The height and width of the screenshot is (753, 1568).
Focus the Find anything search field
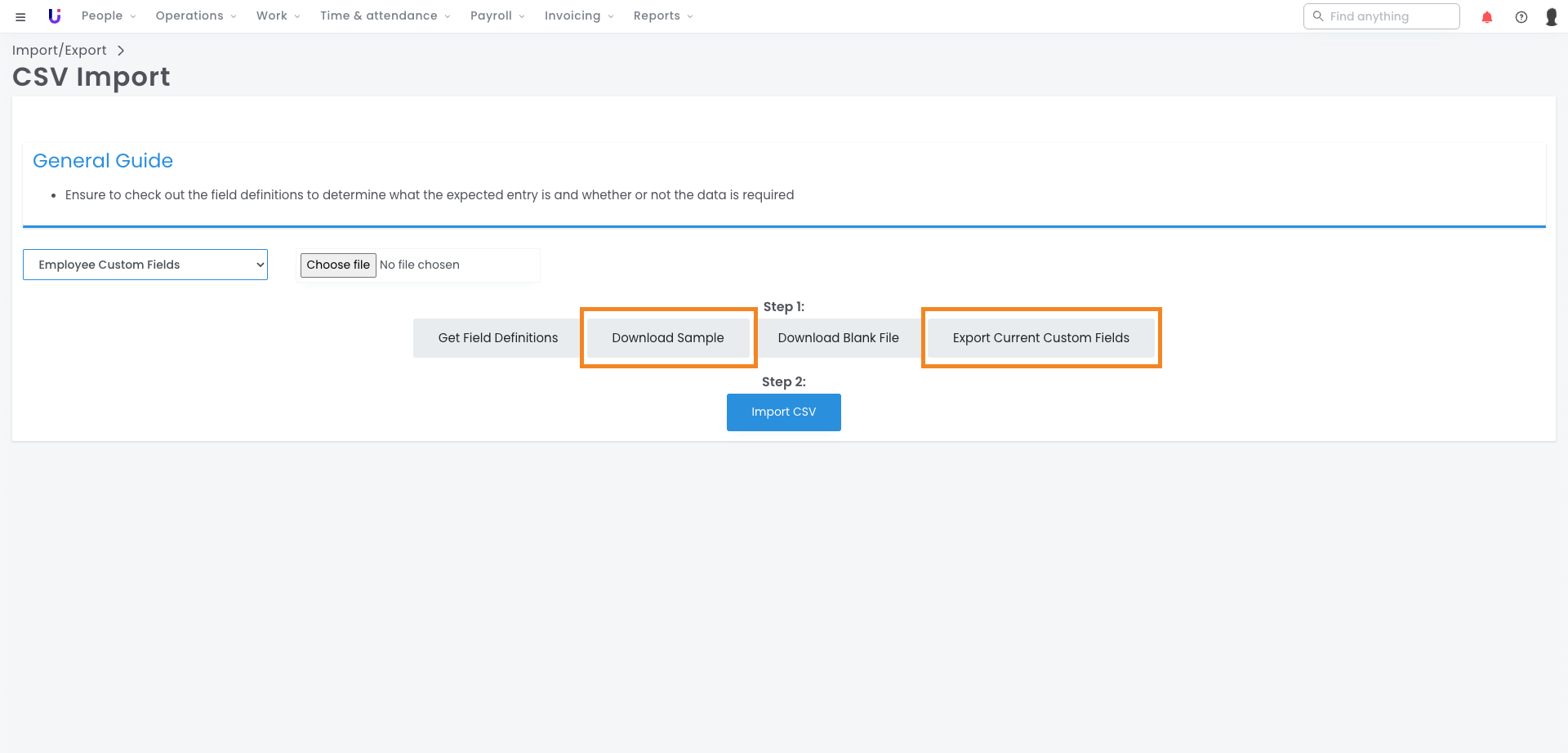(x=1388, y=16)
